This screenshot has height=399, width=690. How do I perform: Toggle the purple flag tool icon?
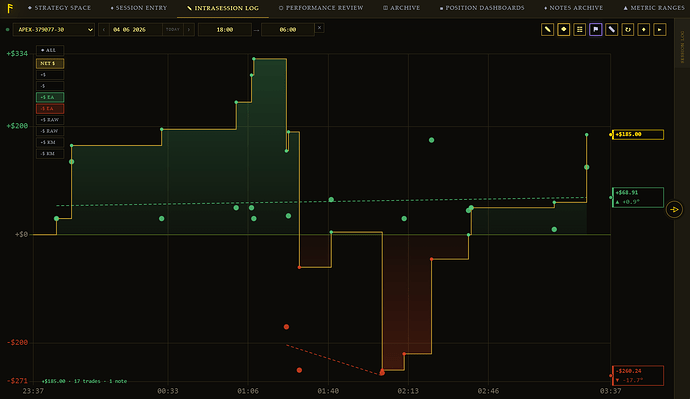(595, 29)
